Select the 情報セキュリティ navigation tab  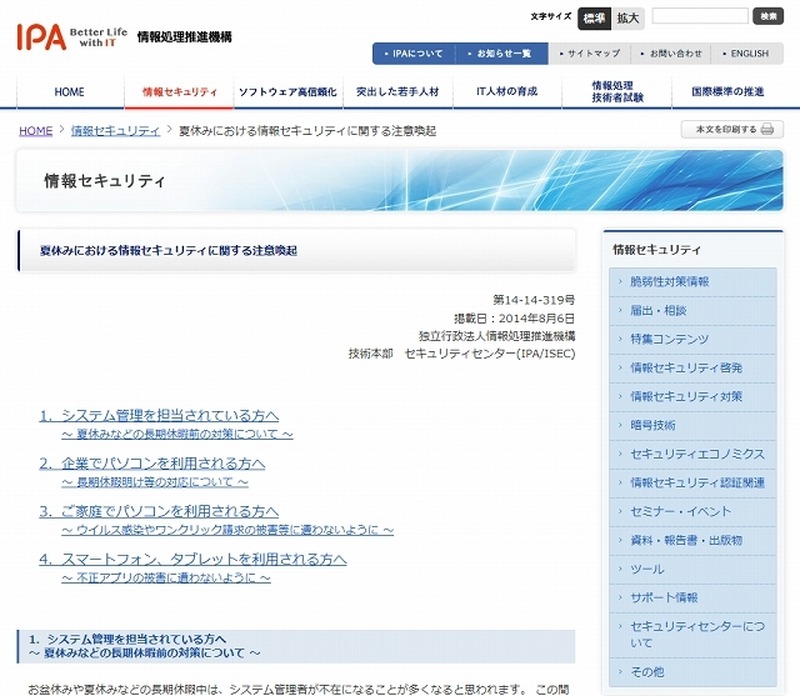pos(179,92)
